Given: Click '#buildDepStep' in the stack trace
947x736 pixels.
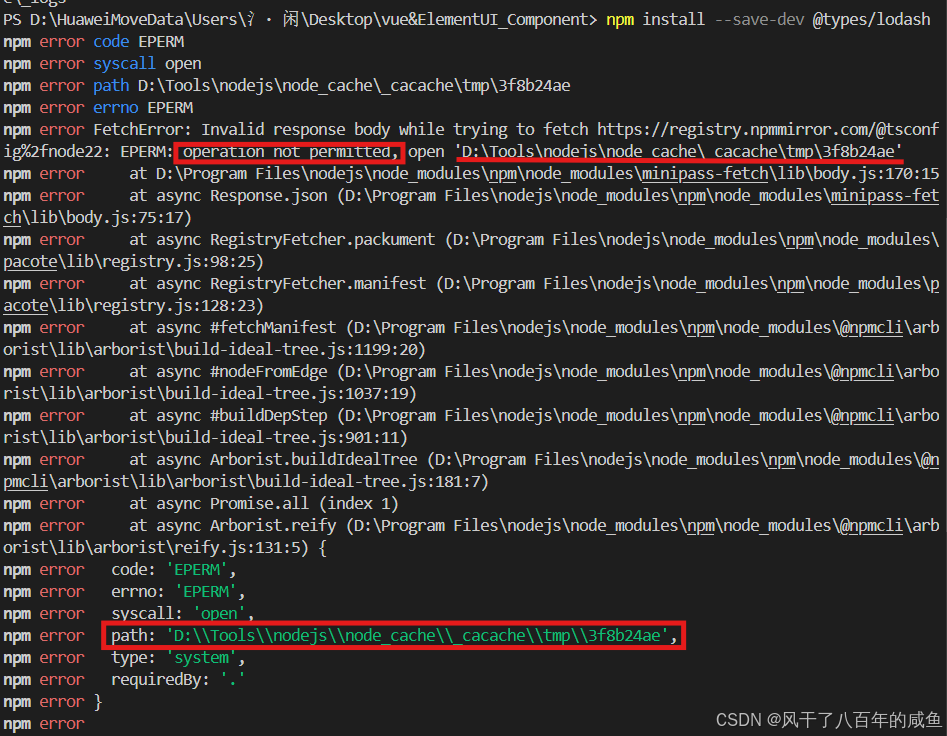Looking at the screenshot, I should tap(269, 415).
